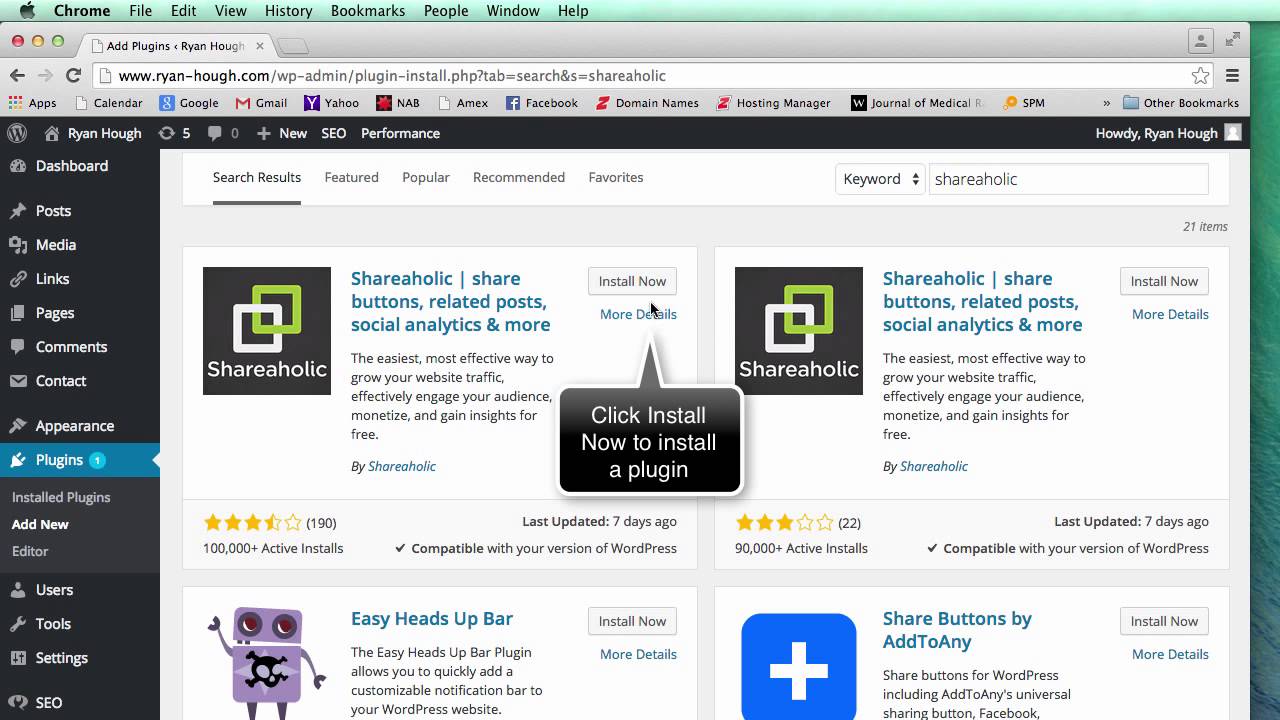Reload the page with refresh icon
1280x720 pixels.
(x=73, y=75)
